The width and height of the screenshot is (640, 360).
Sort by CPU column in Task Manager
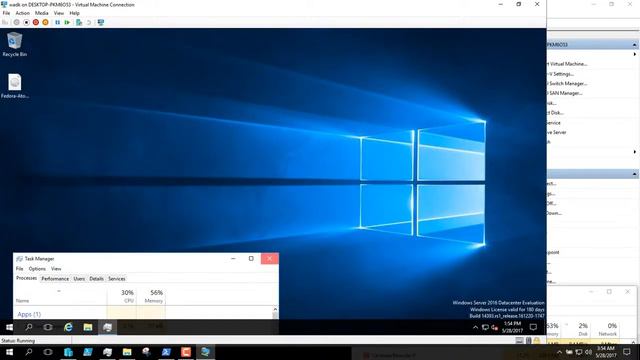point(122,296)
